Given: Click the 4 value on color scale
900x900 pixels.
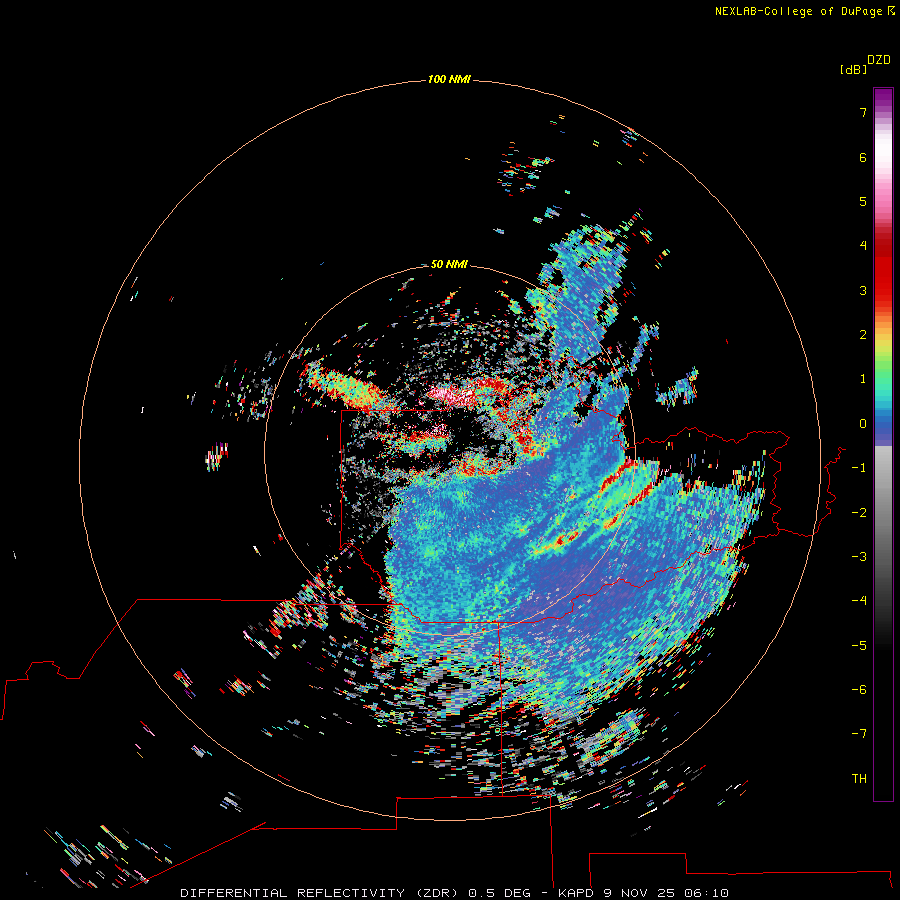Looking at the screenshot, I should pyautogui.click(x=863, y=246).
